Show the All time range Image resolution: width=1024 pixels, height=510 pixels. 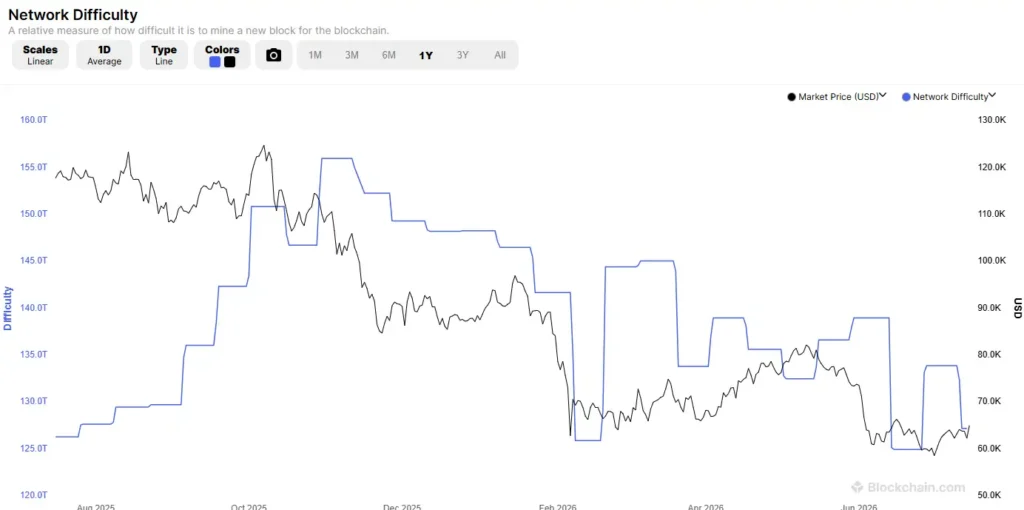[x=500, y=56]
